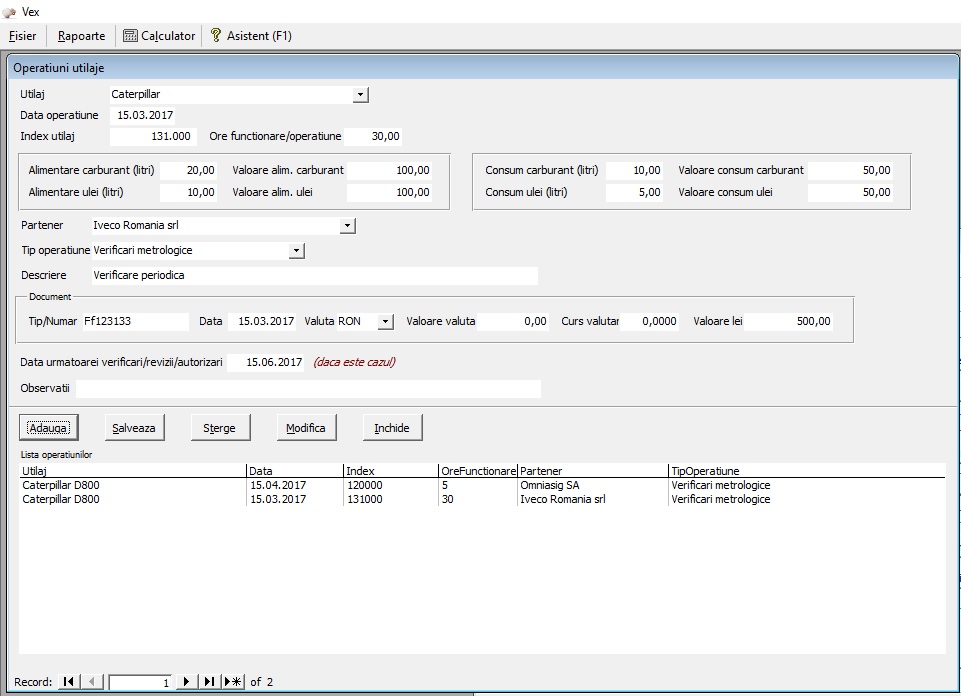Image resolution: width=961 pixels, height=696 pixels.
Task: Click Alimentare carburant (litri) field
Action: pyautogui.click(x=188, y=170)
